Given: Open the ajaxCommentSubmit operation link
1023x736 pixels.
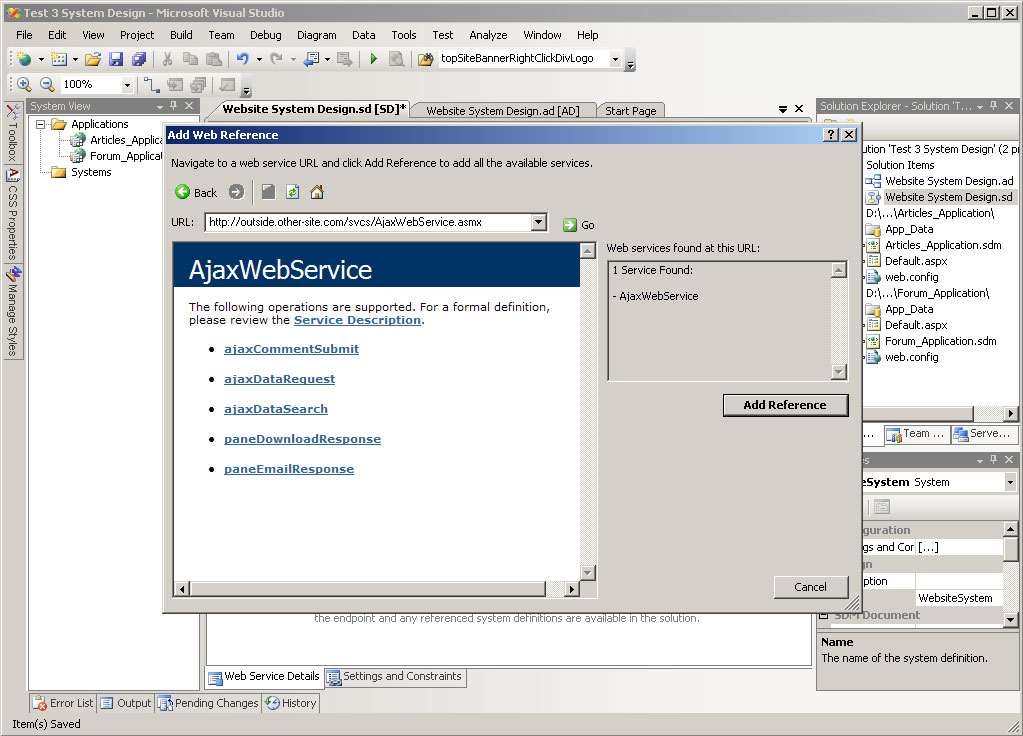Looking at the screenshot, I should [x=291, y=349].
